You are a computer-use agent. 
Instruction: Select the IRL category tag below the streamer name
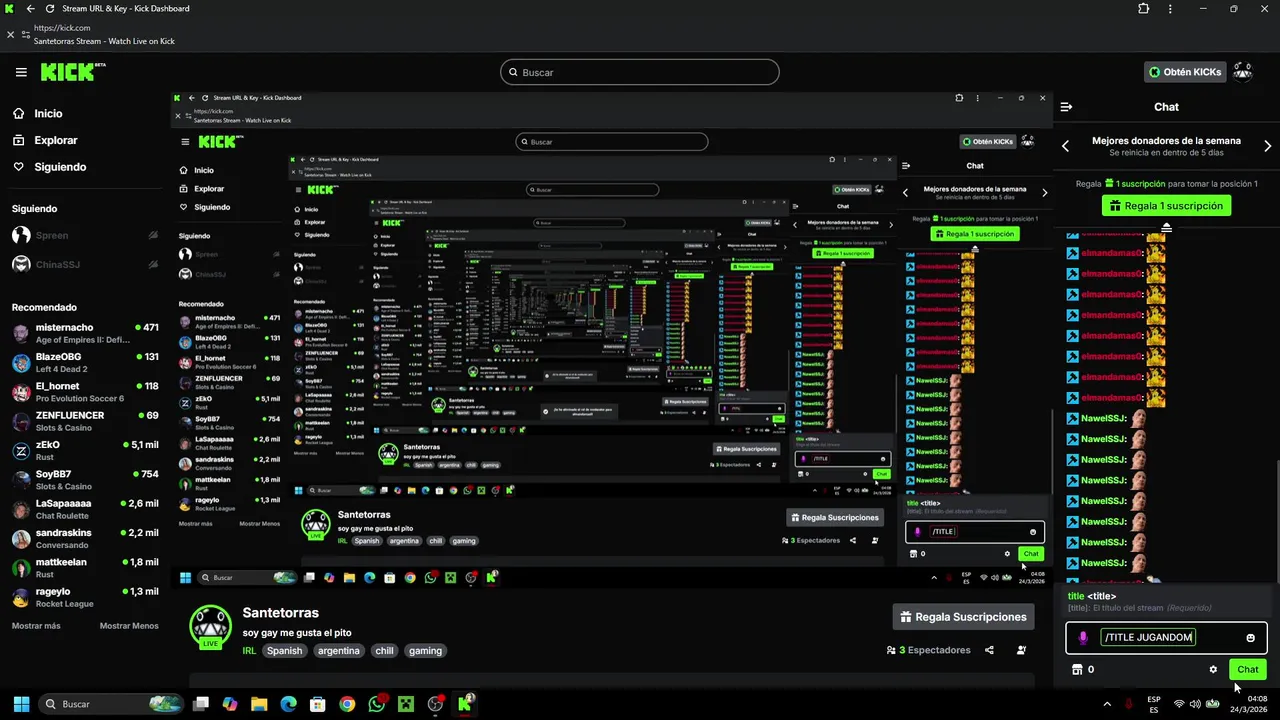[249, 651]
